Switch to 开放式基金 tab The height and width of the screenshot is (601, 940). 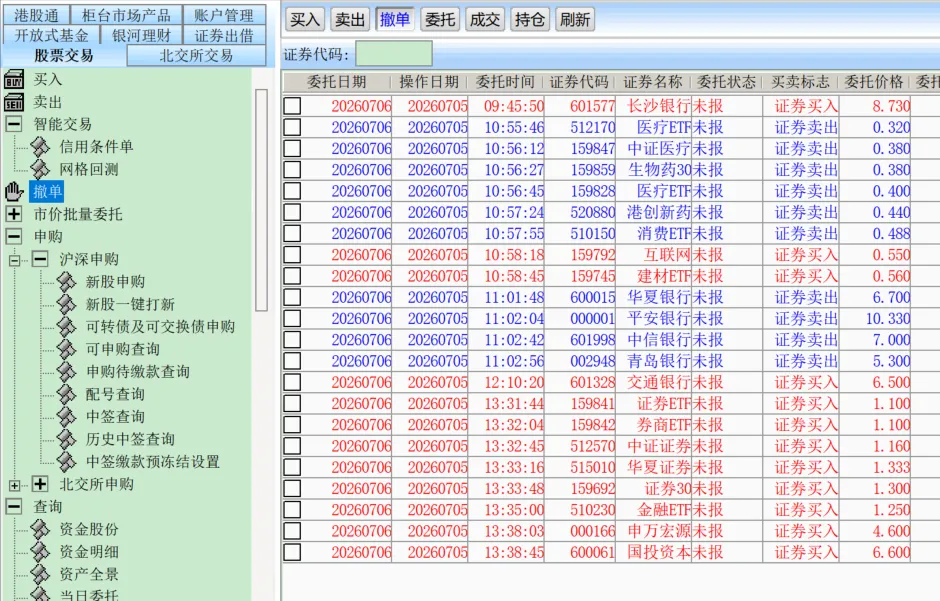point(51,35)
